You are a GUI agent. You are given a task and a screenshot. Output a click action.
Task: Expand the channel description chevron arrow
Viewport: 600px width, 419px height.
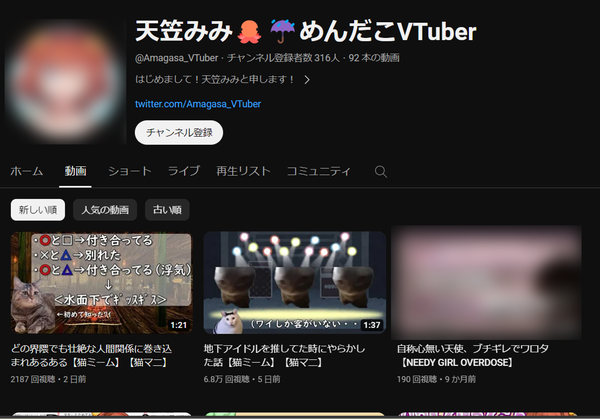[x=307, y=80]
